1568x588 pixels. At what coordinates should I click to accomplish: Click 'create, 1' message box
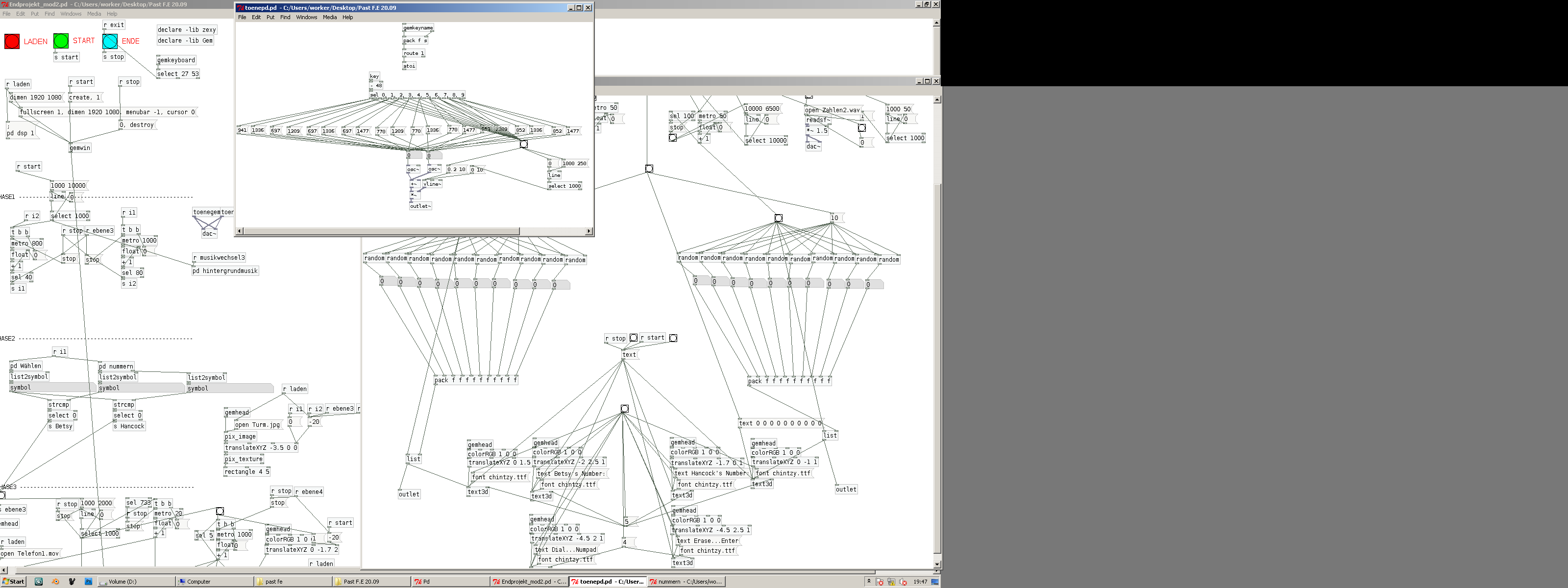pyautogui.click(x=85, y=98)
